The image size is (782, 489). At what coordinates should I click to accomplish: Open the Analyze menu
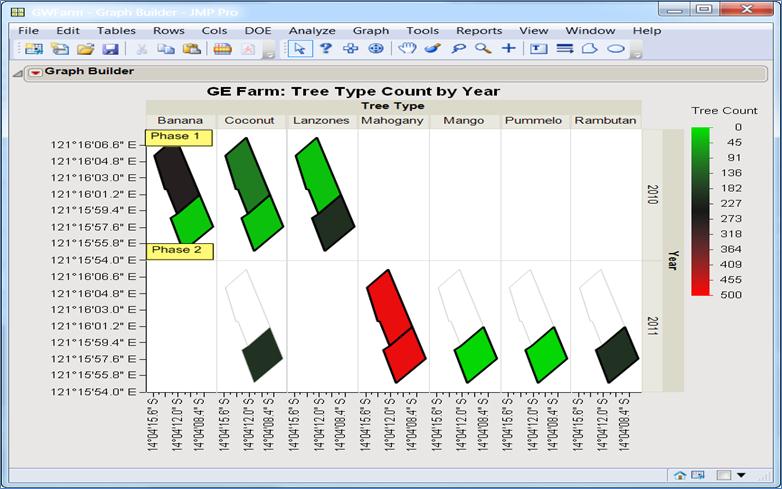click(x=312, y=30)
